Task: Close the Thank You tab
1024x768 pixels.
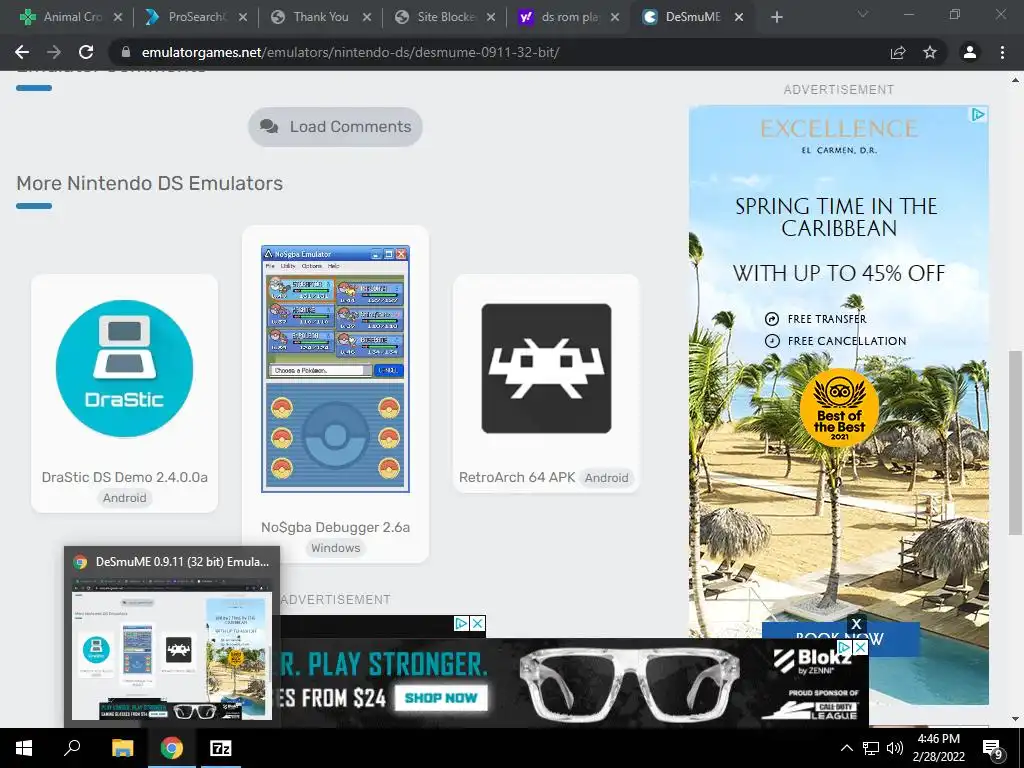Action: tap(366, 18)
